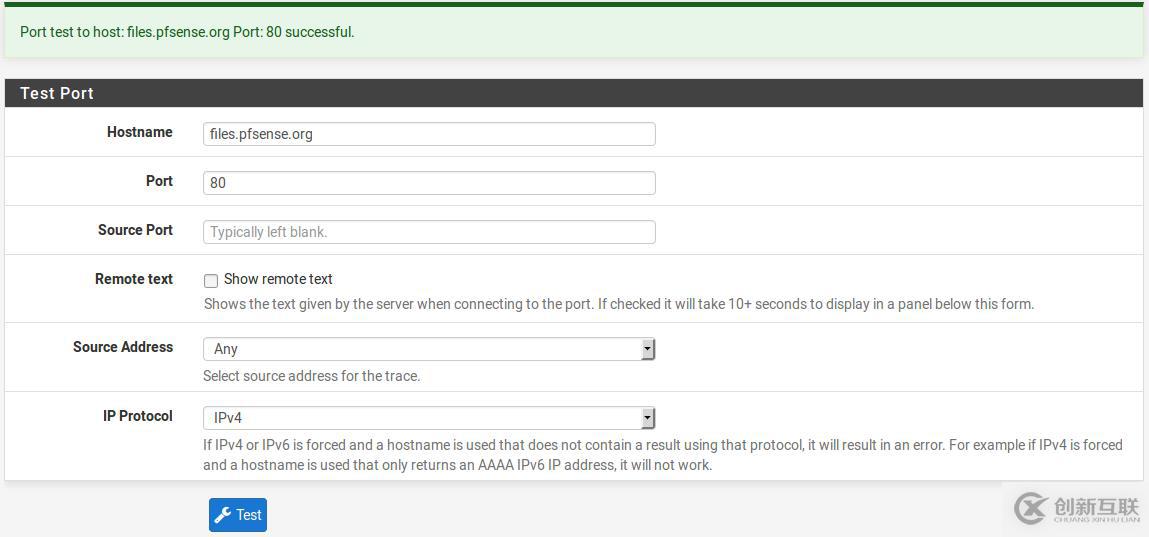Enable the Show remote text checkbox
This screenshot has width=1149, height=537.
(x=211, y=281)
